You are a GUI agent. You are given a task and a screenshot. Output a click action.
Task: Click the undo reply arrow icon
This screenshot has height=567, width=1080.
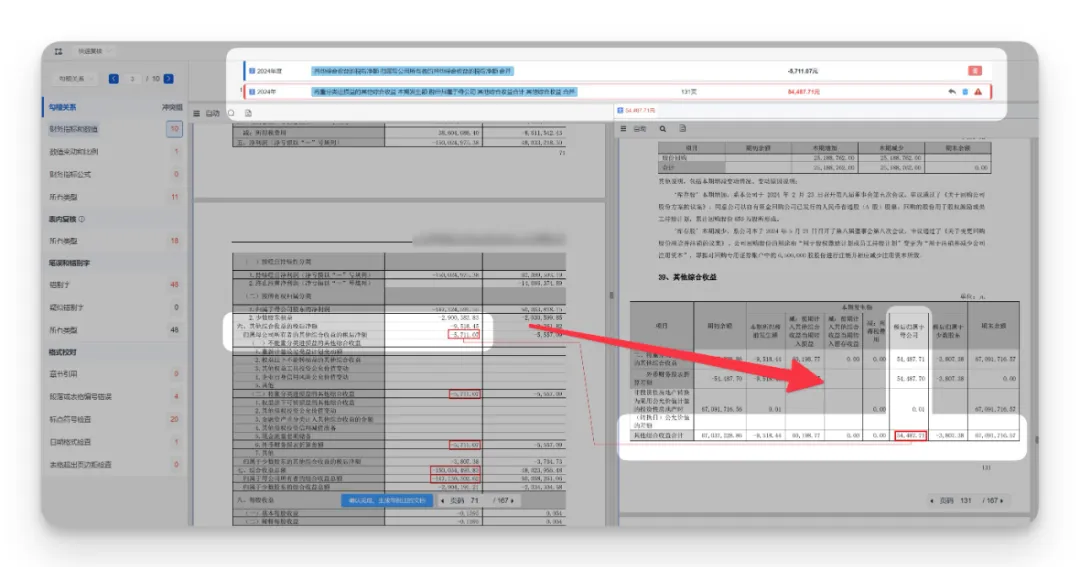pos(952,92)
